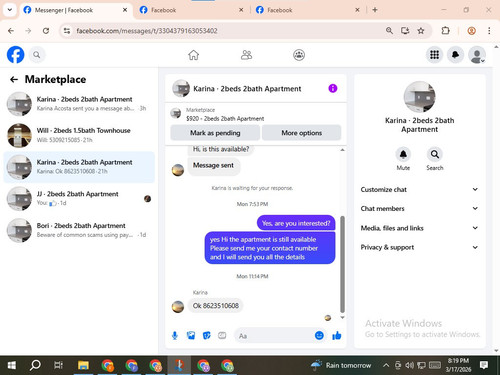Search in conversation magnifier icon
The width and height of the screenshot is (500, 375).
(x=435, y=154)
